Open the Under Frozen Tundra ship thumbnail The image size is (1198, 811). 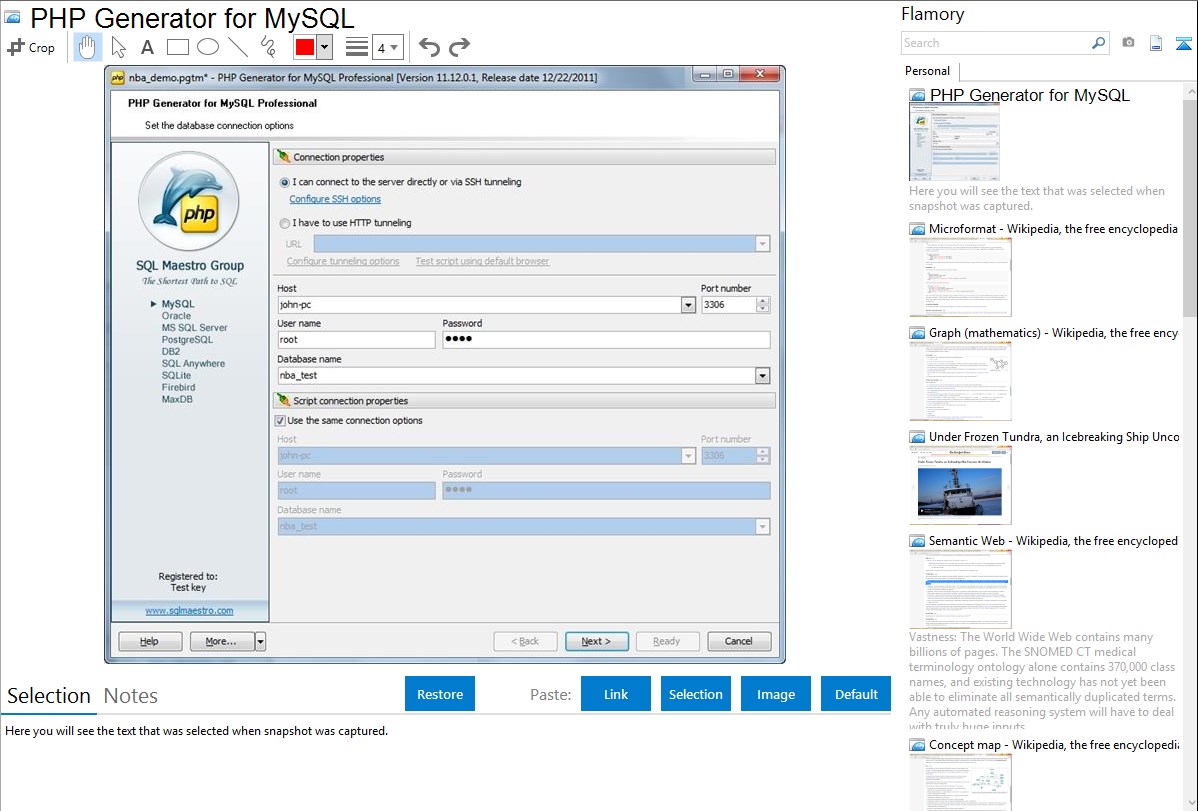[960, 485]
